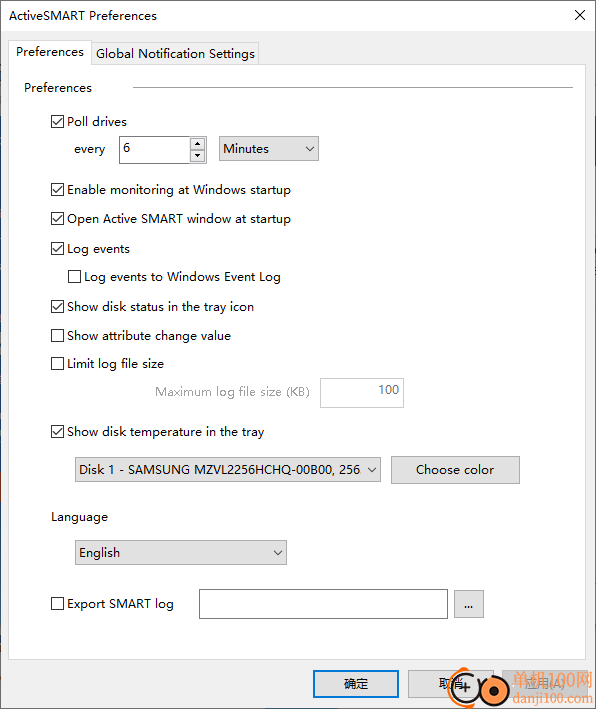The height and width of the screenshot is (709, 596).
Task: Confirm with the 确定 button
Action: tap(356, 684)
